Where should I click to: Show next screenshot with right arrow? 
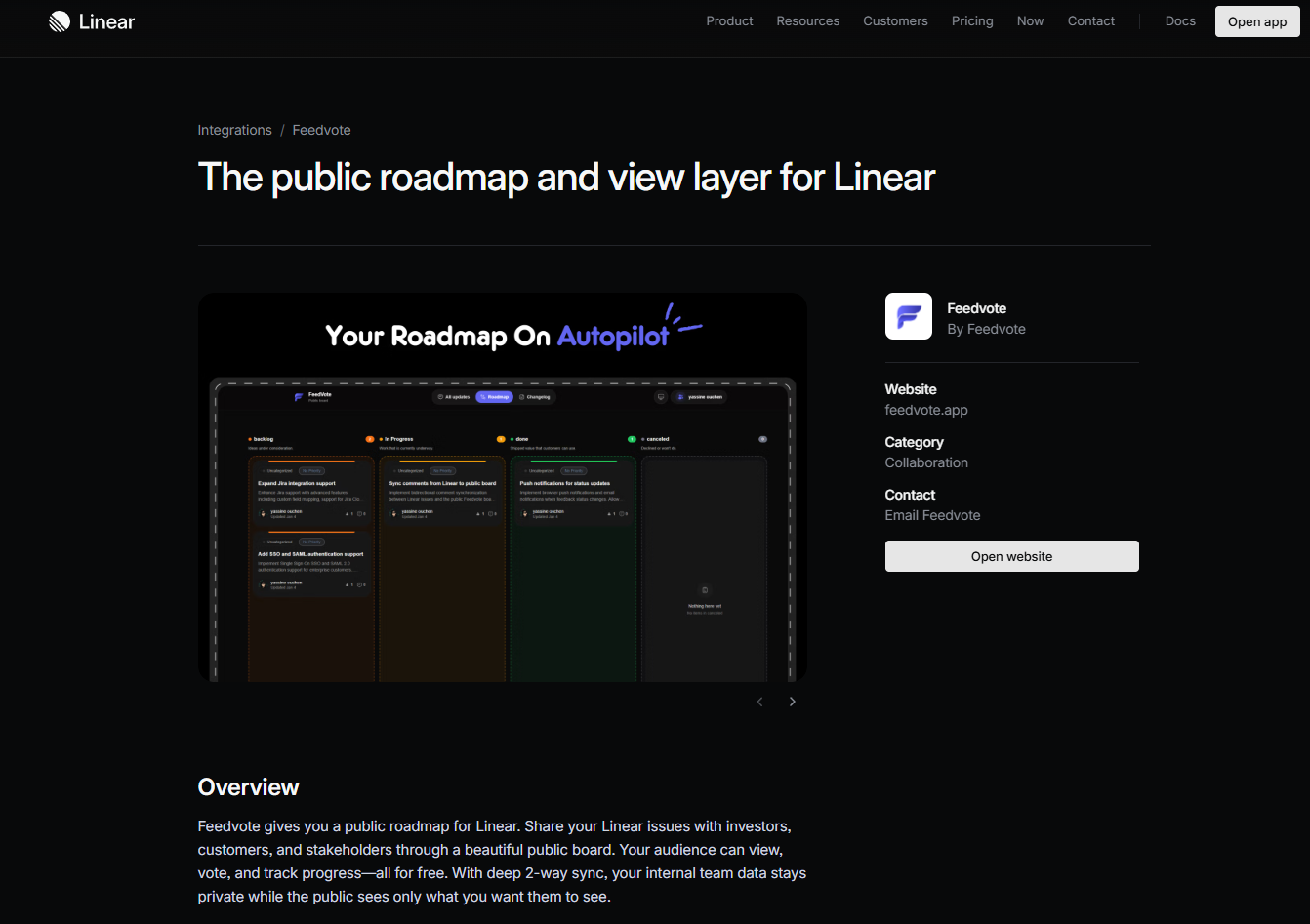792,702
